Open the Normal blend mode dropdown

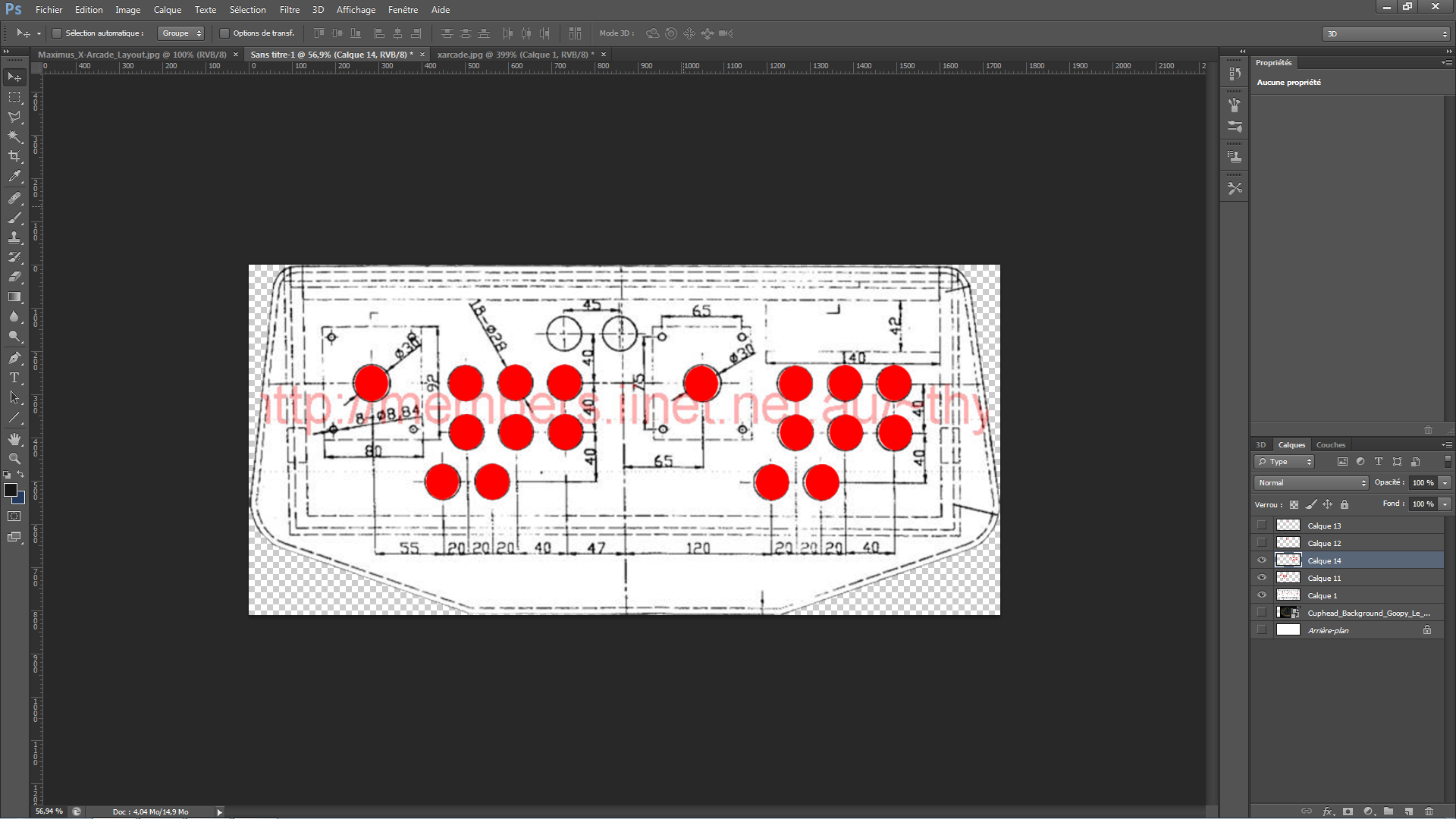pyautogui.click(x=1310, y=483)
